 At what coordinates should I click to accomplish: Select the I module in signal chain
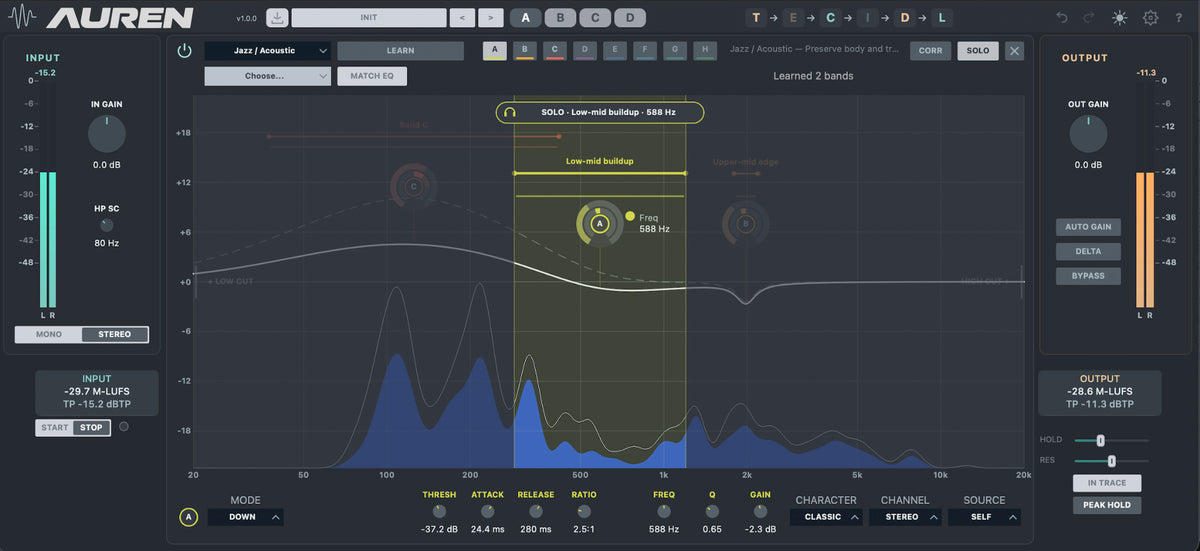coord(867,18)
